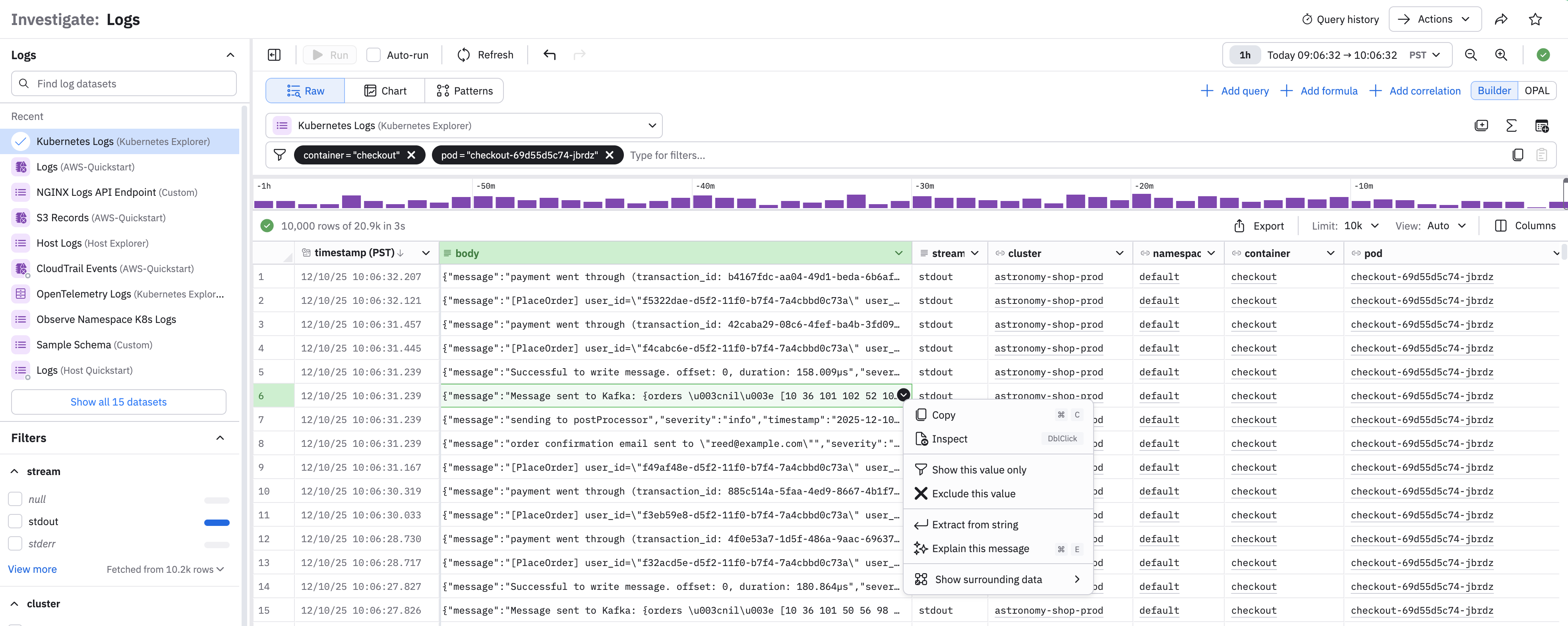Remove the container="checkout" filter chip

point(412,155)
